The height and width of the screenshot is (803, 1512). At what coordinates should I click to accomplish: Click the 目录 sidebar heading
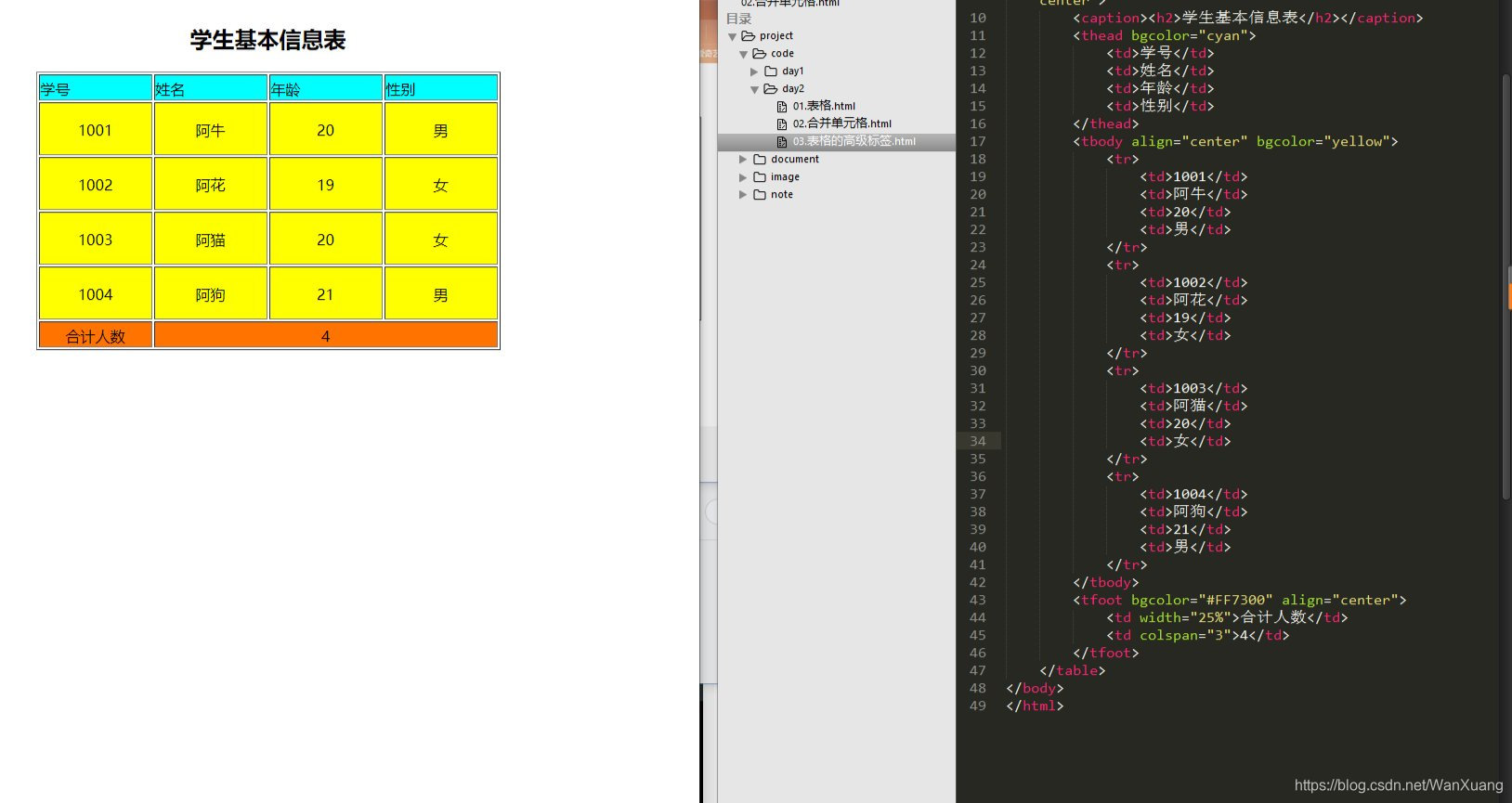[x=739, y=19]
